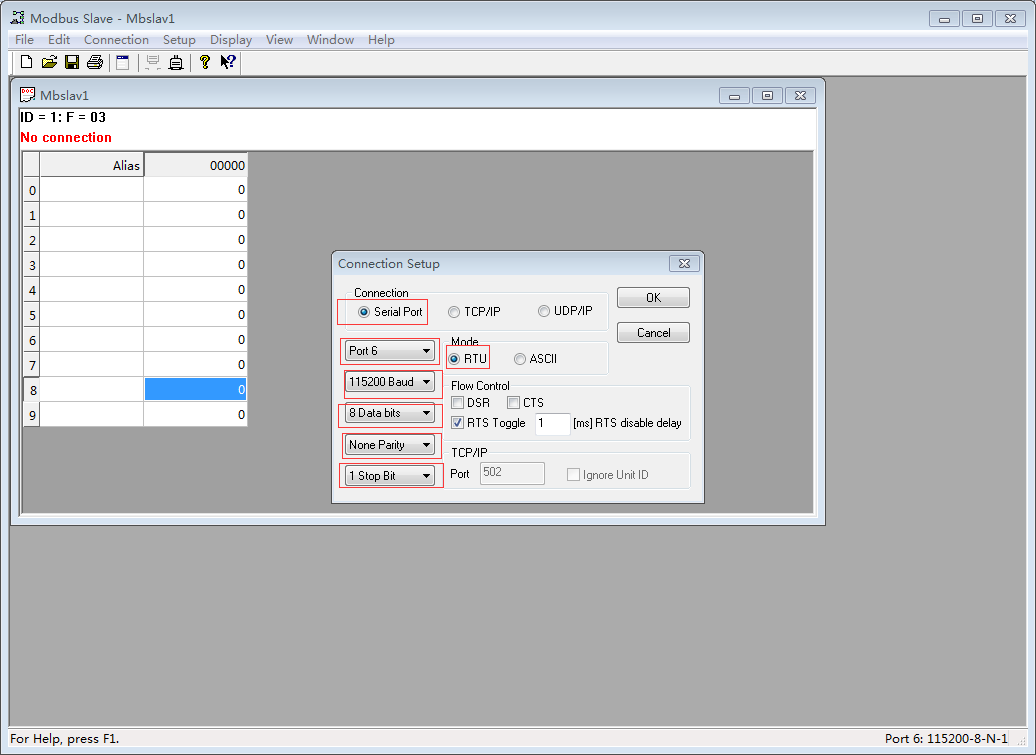
Task: Click the context help arrow icon
Action: click(228, 62)
